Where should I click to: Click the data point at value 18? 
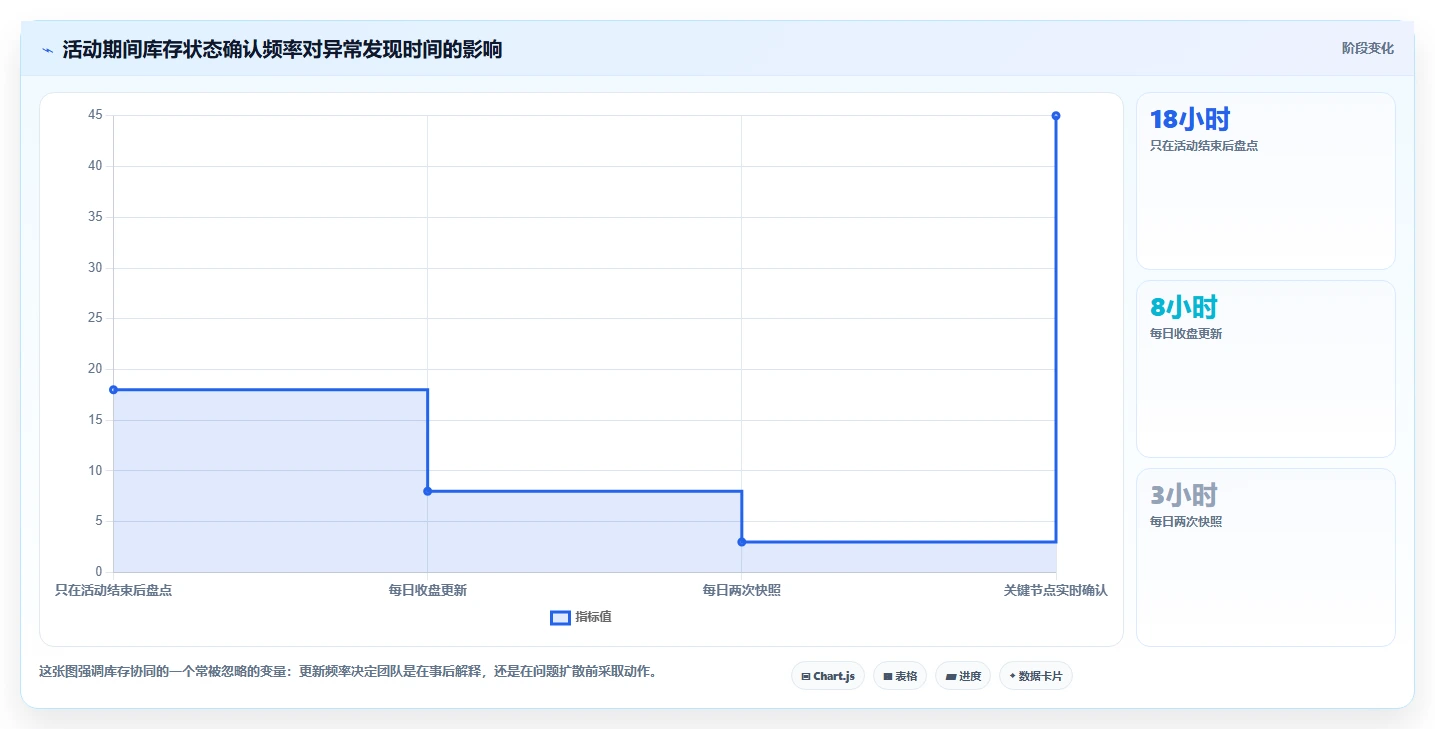coord(113,390)
